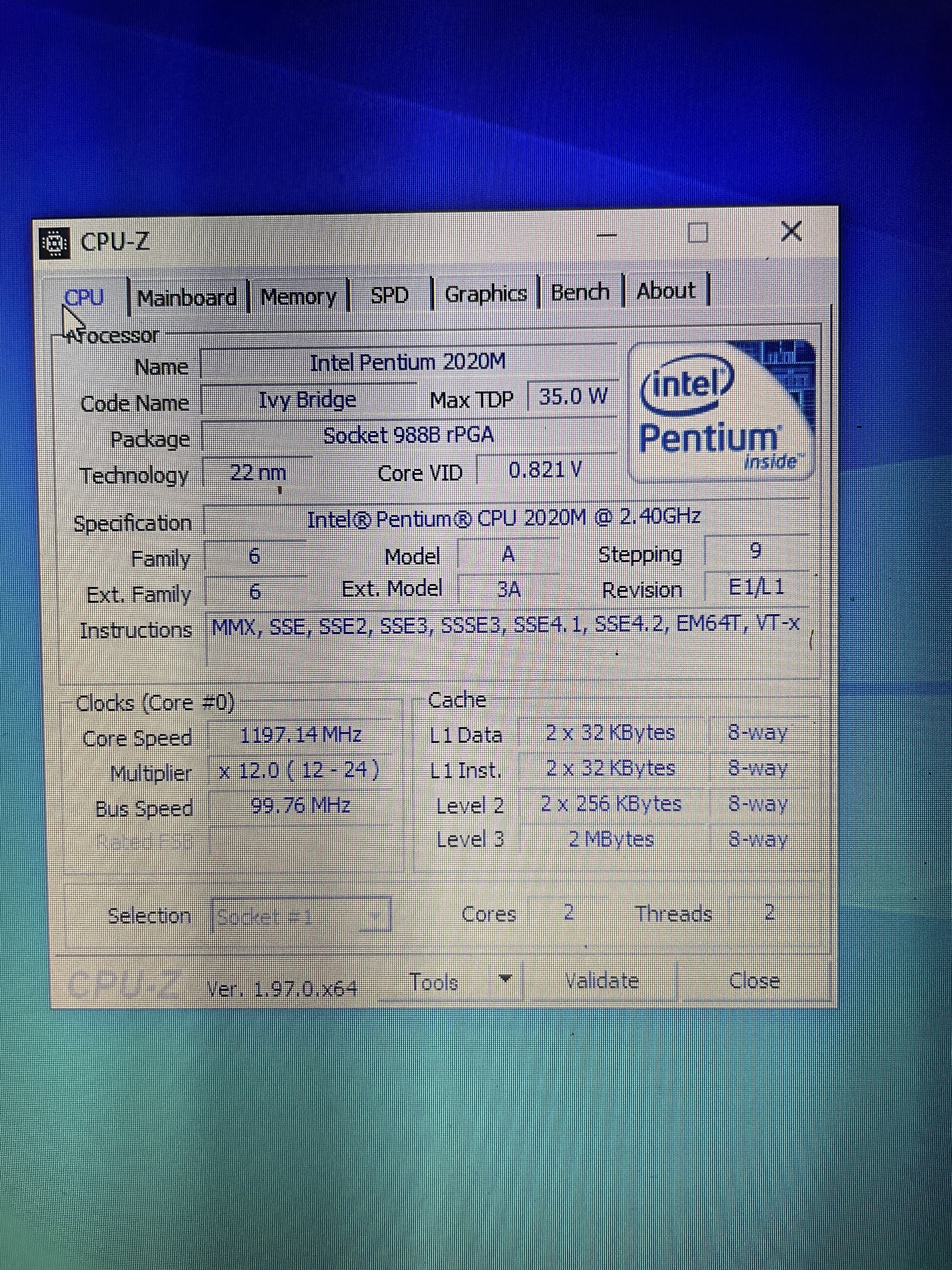Open the Tools dropdown arrow
952x1270 pixels.
505,978
